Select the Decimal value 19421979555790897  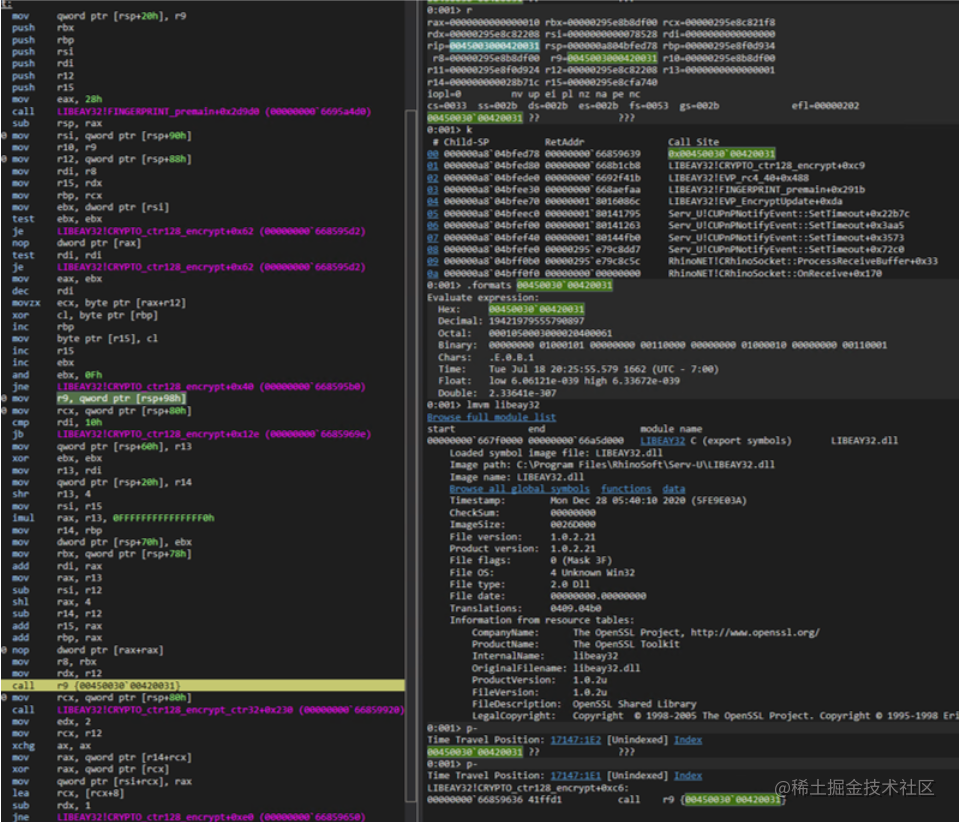pyautogui.click(x=536, y=321)
